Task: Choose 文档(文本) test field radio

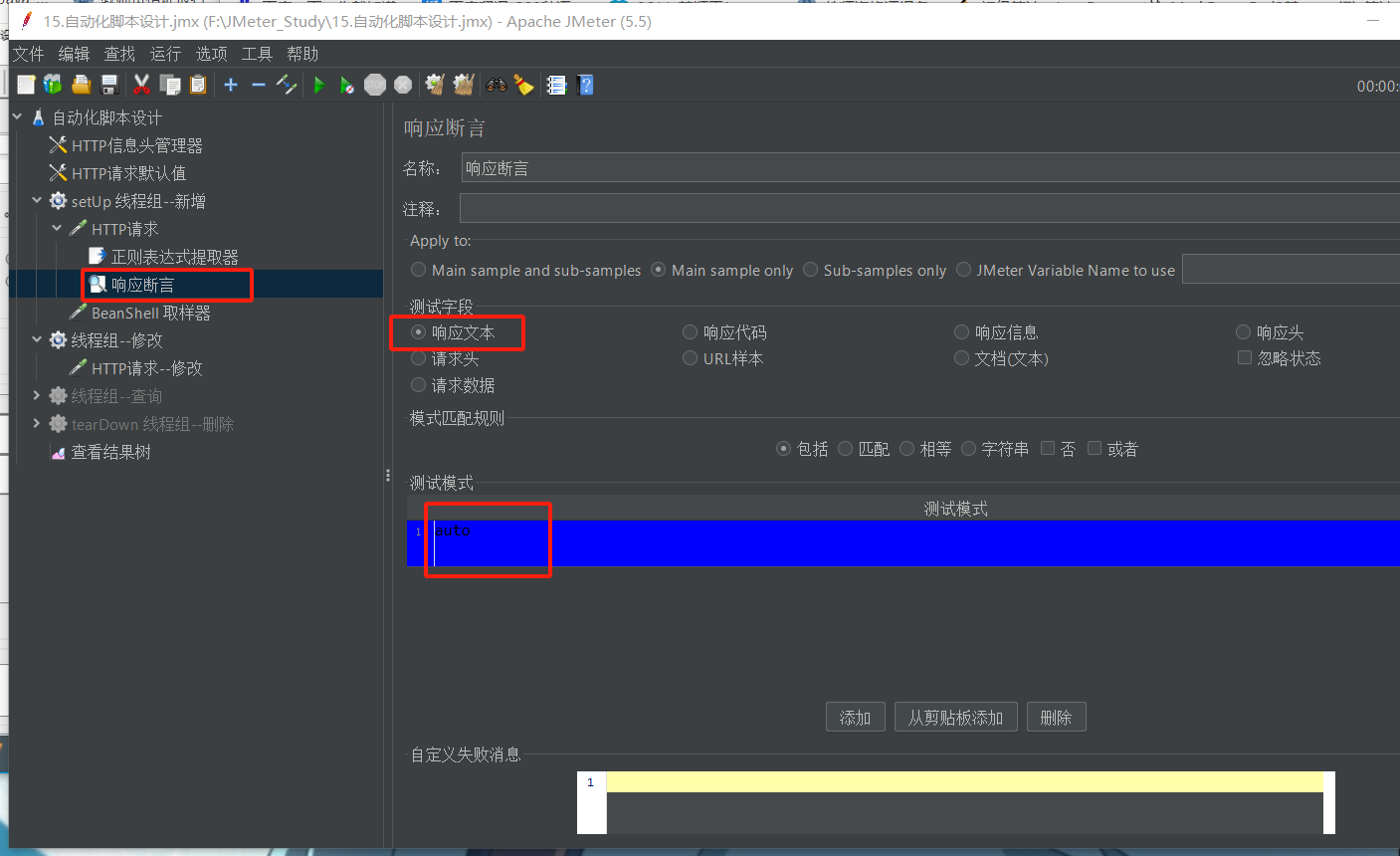Action: [962, 357]
